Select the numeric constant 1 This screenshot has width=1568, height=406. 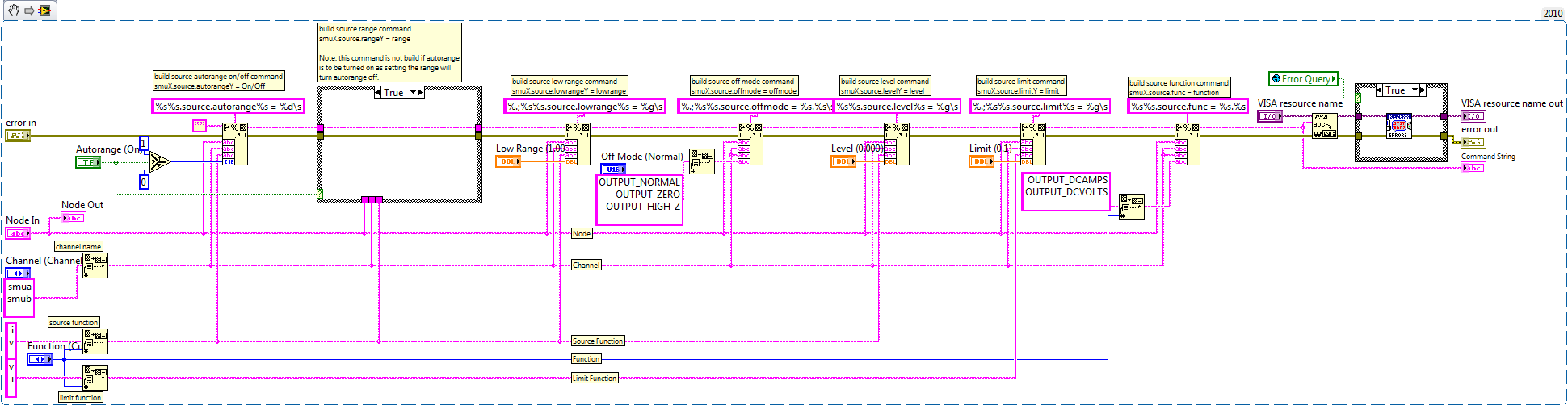pos(144,144)
